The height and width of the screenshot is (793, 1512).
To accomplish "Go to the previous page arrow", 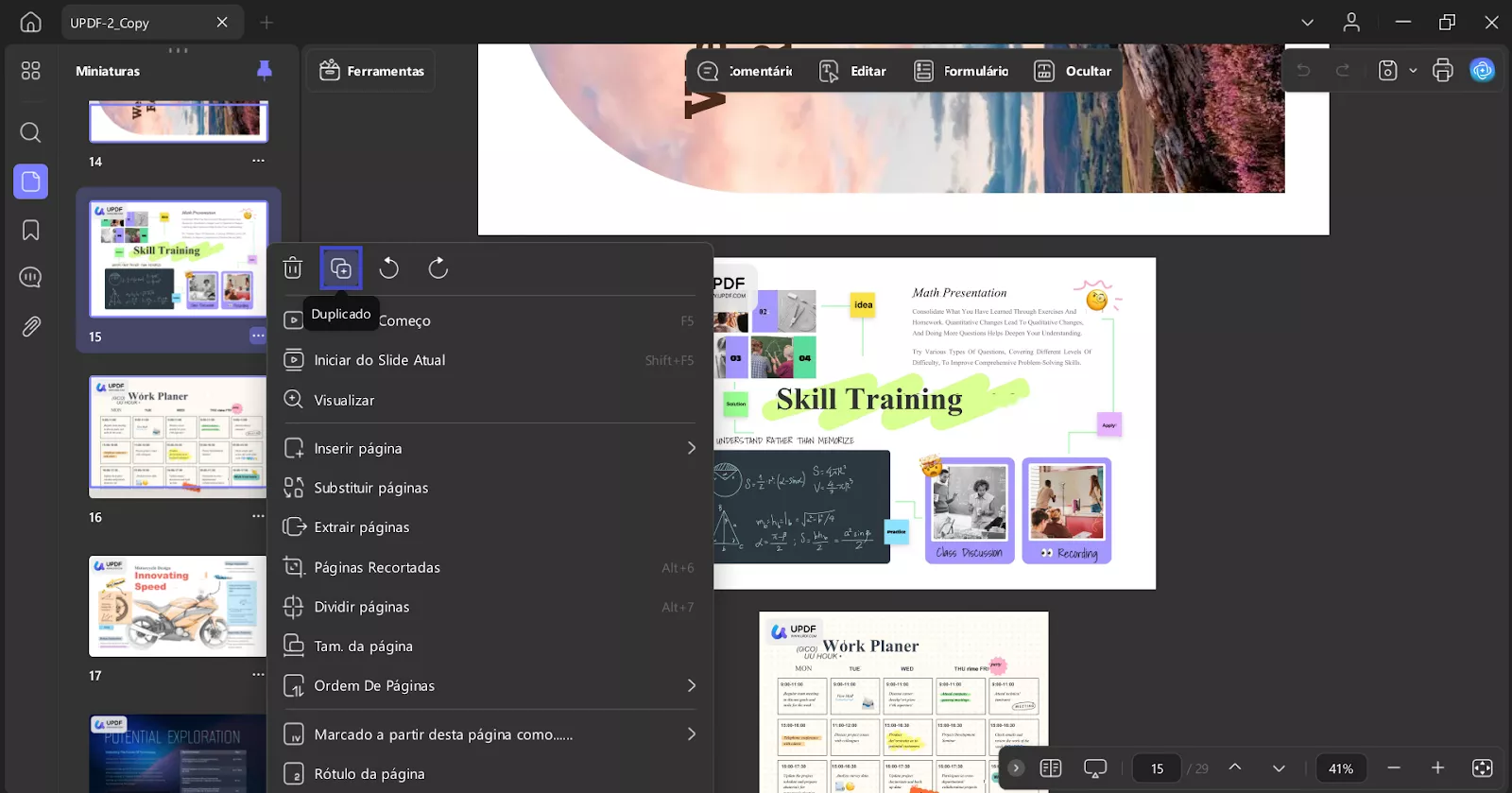I will click(1234, 767).
